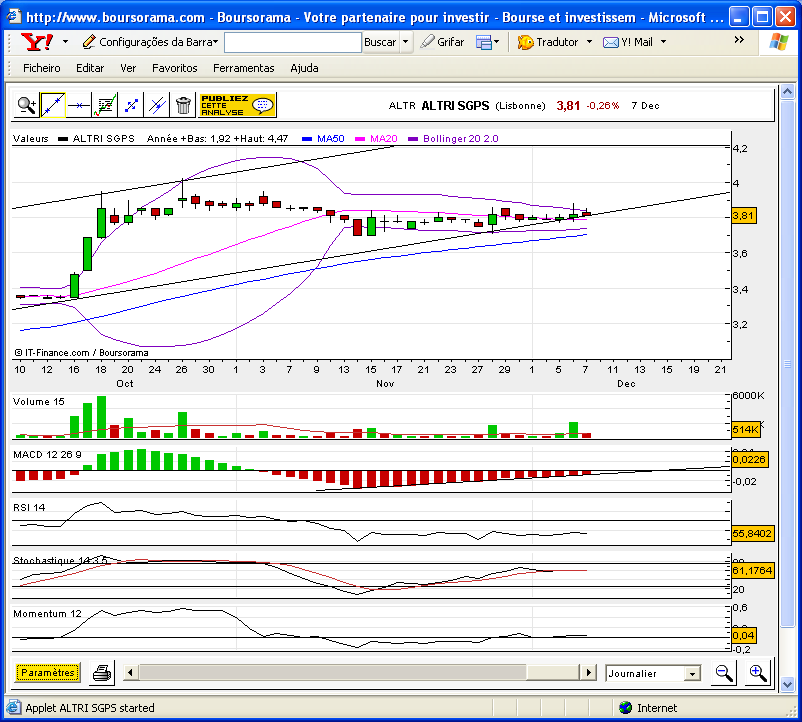
Task: Click the zoom out magnifier icon
Action: coord(724,673)
